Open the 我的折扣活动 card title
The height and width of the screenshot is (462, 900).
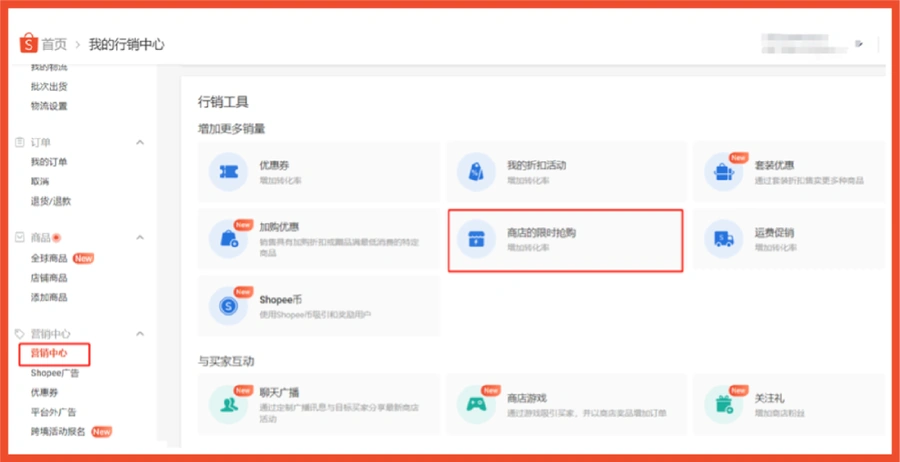[537, 166]
